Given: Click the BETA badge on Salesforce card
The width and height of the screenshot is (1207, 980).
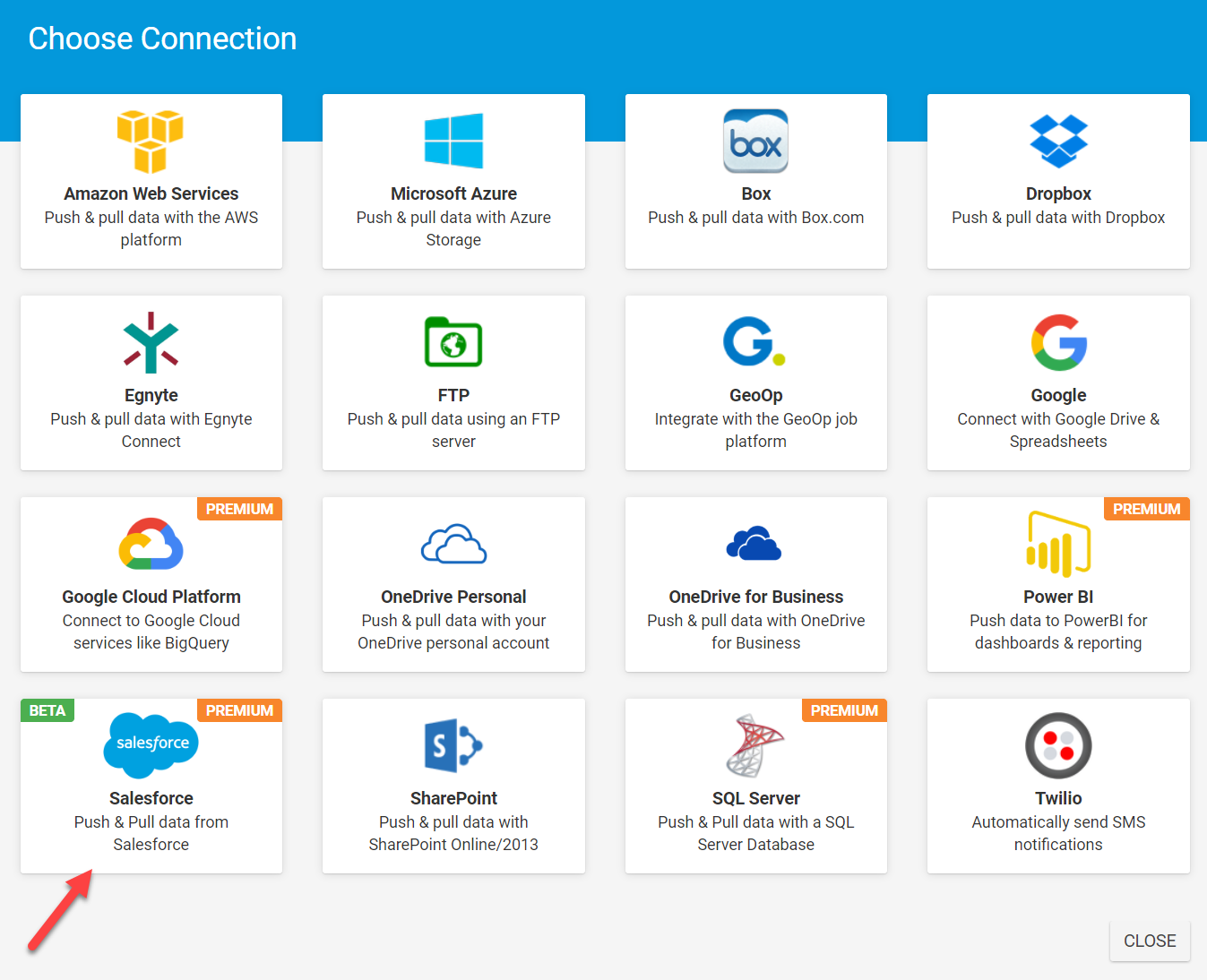Looking at the screenshot, I should click(47, 710).
